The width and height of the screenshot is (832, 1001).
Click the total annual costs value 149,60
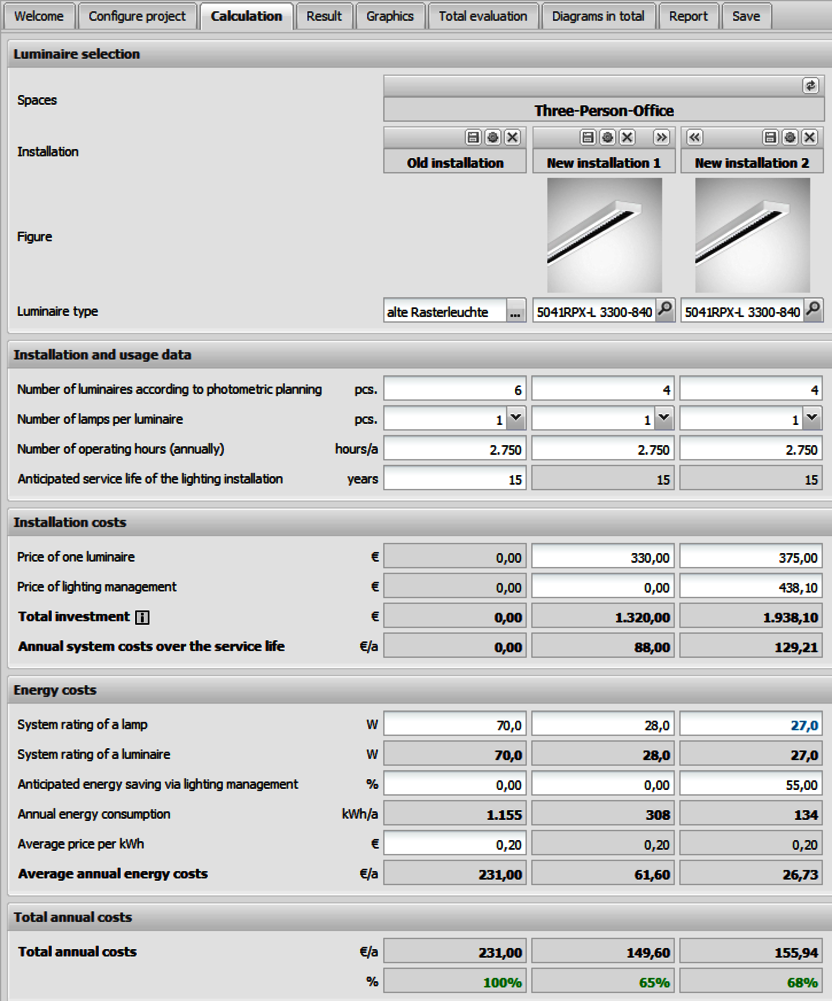[x=603, y=952]
